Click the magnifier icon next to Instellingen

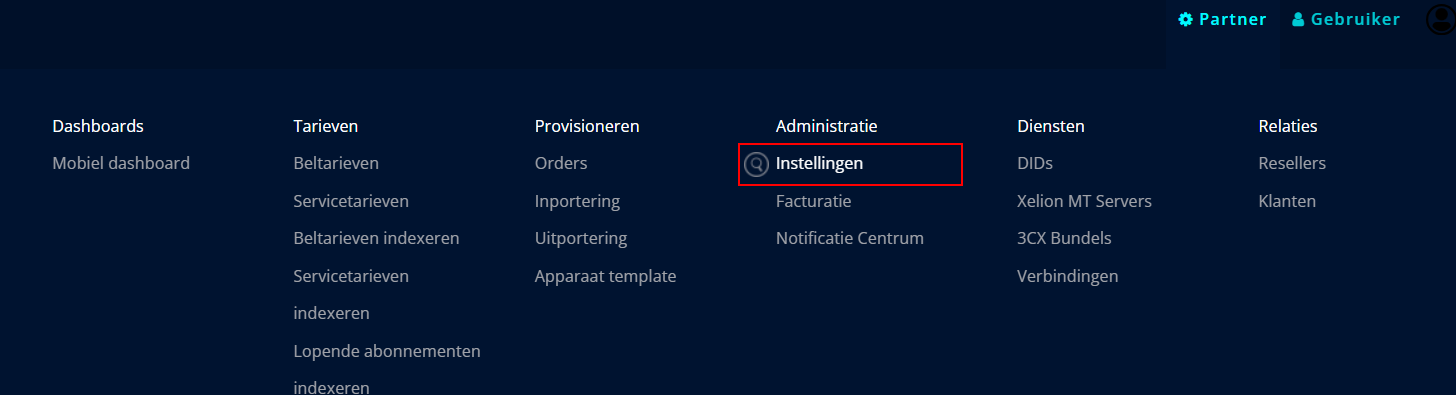(756, 164)
